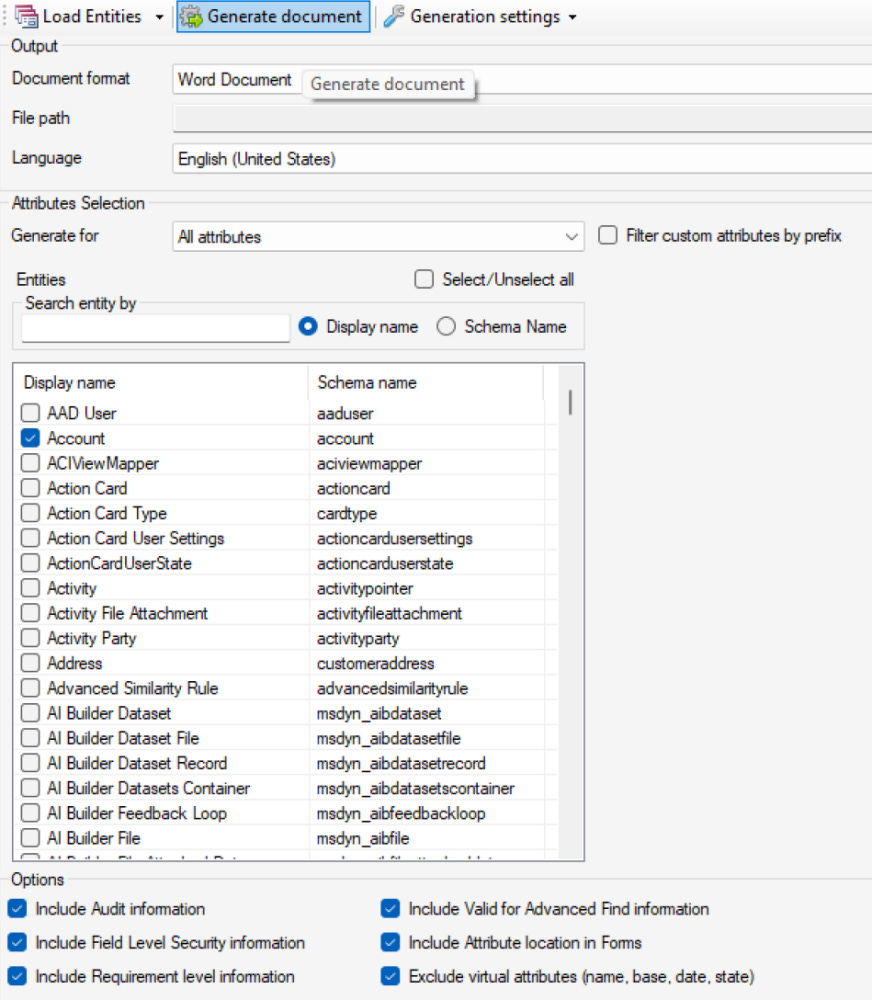
Task: Click the actioncardusersettings schema cell
Action: (x=395, y=538)
